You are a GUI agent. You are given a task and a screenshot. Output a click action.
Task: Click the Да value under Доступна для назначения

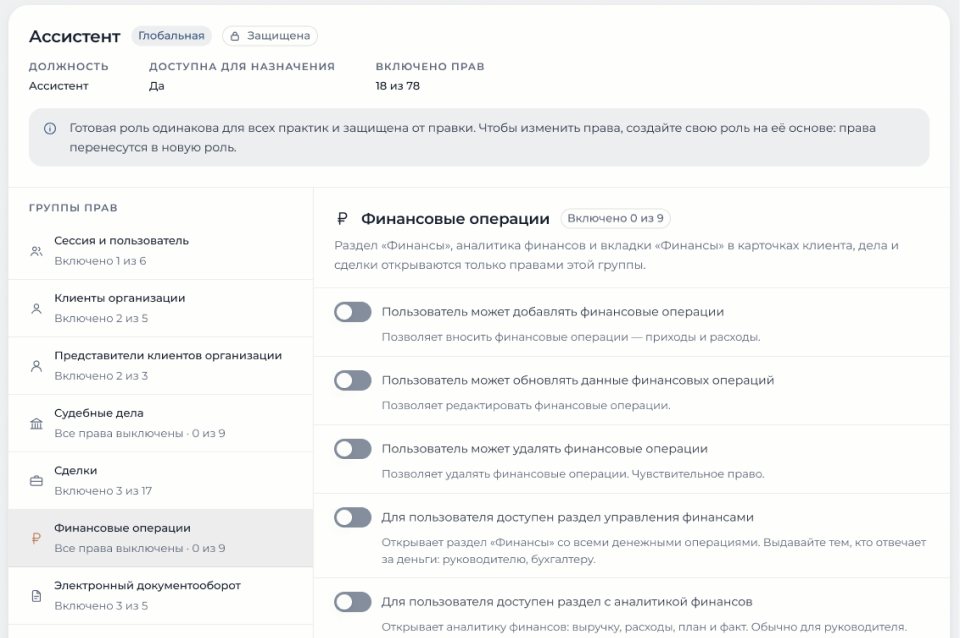click(157, 86)
